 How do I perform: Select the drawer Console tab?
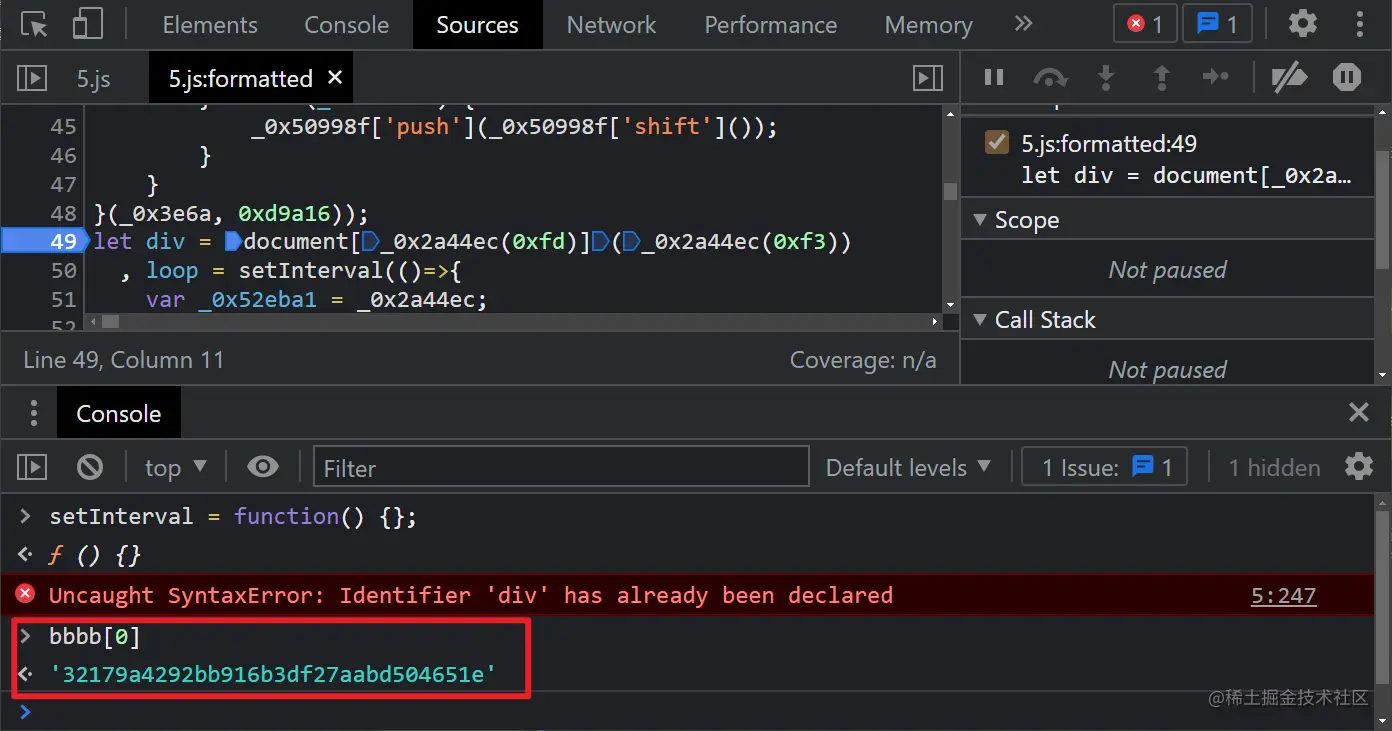coord(118,414)
